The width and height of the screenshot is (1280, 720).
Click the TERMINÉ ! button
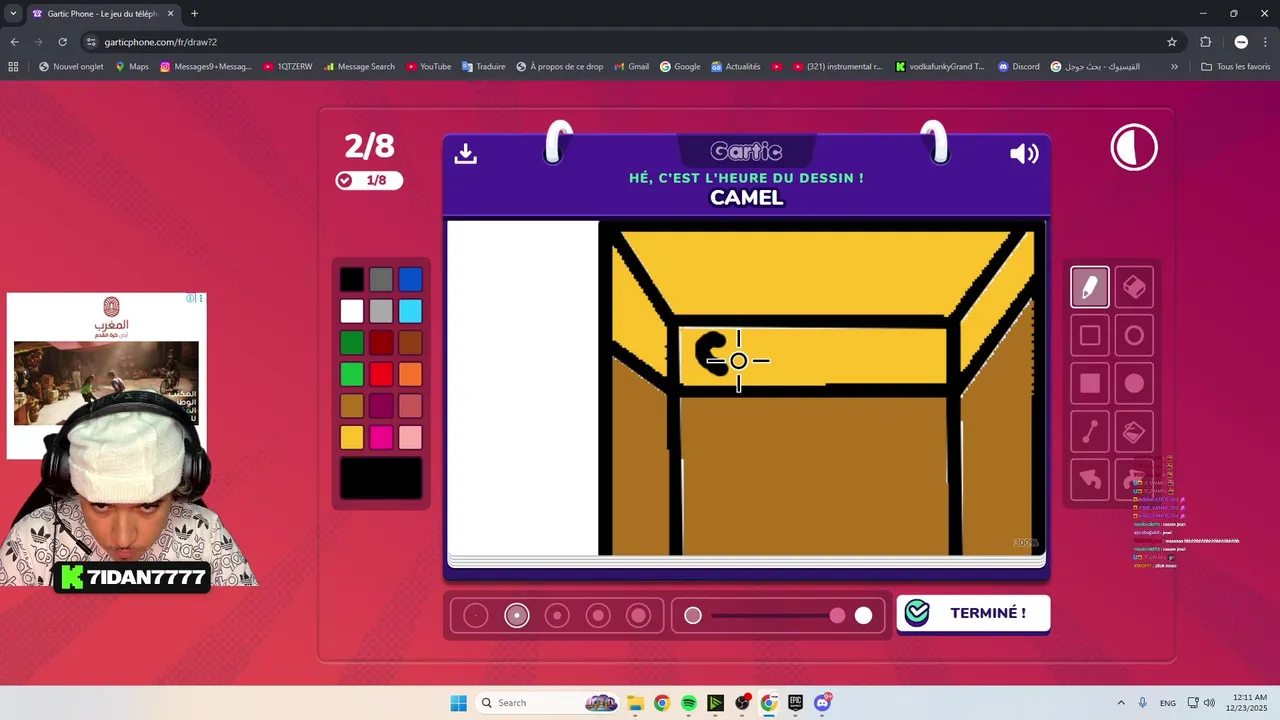(x=973, y=613)
